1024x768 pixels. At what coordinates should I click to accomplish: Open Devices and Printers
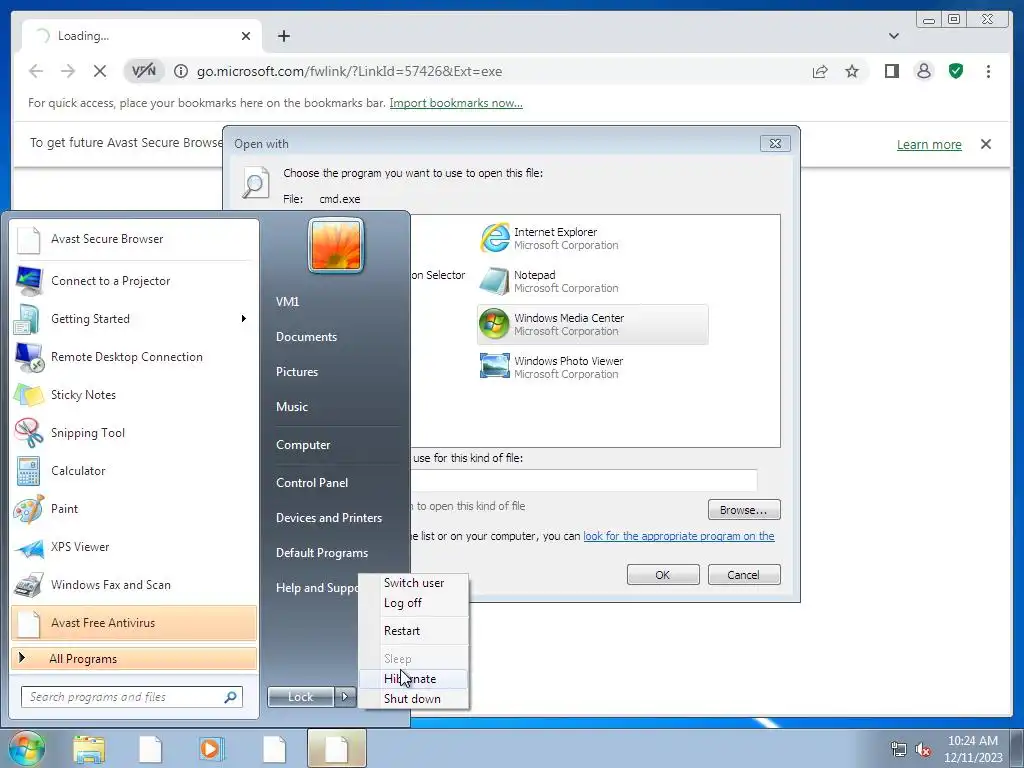329,518
